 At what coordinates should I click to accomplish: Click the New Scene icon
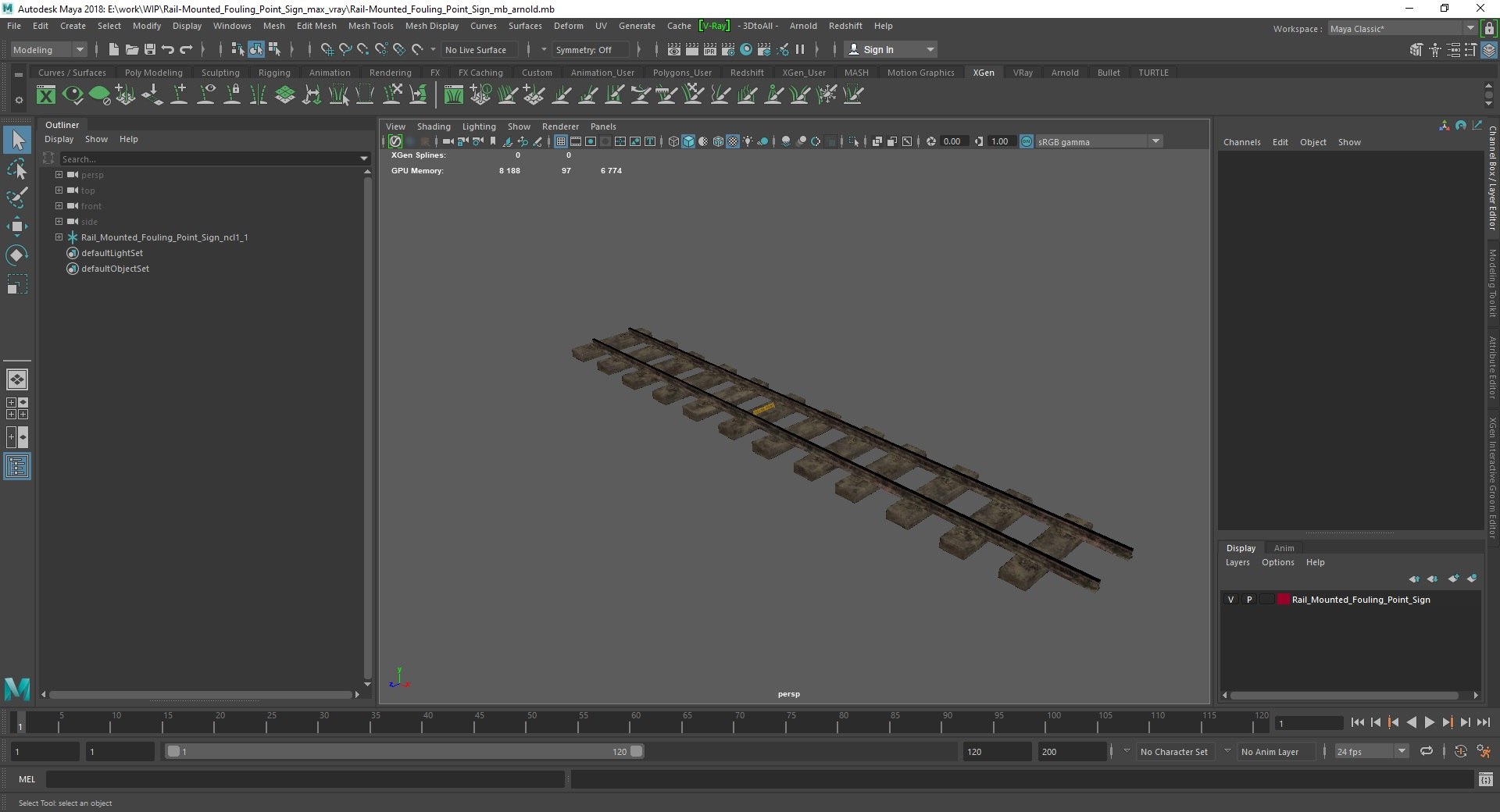point(114,49)
